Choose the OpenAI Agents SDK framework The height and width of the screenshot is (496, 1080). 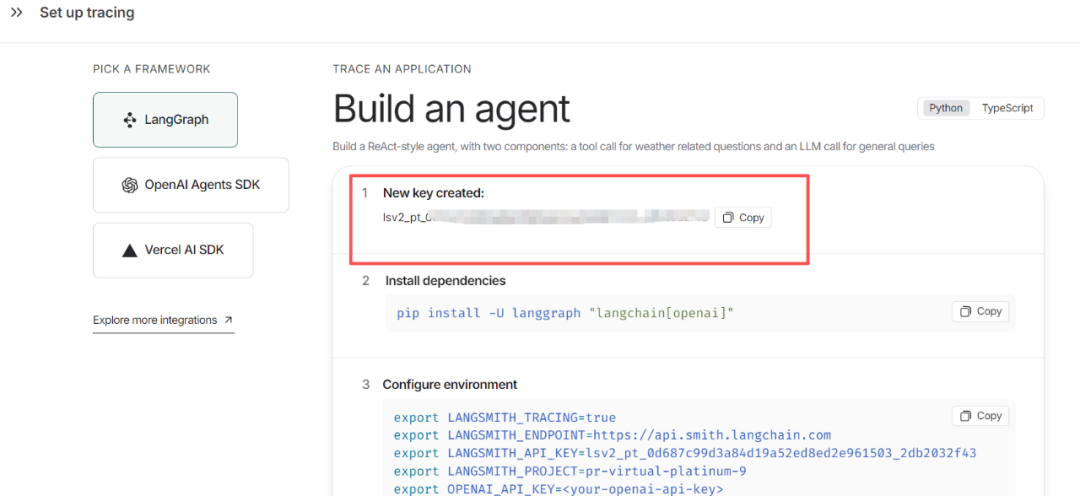coord(191,185)
